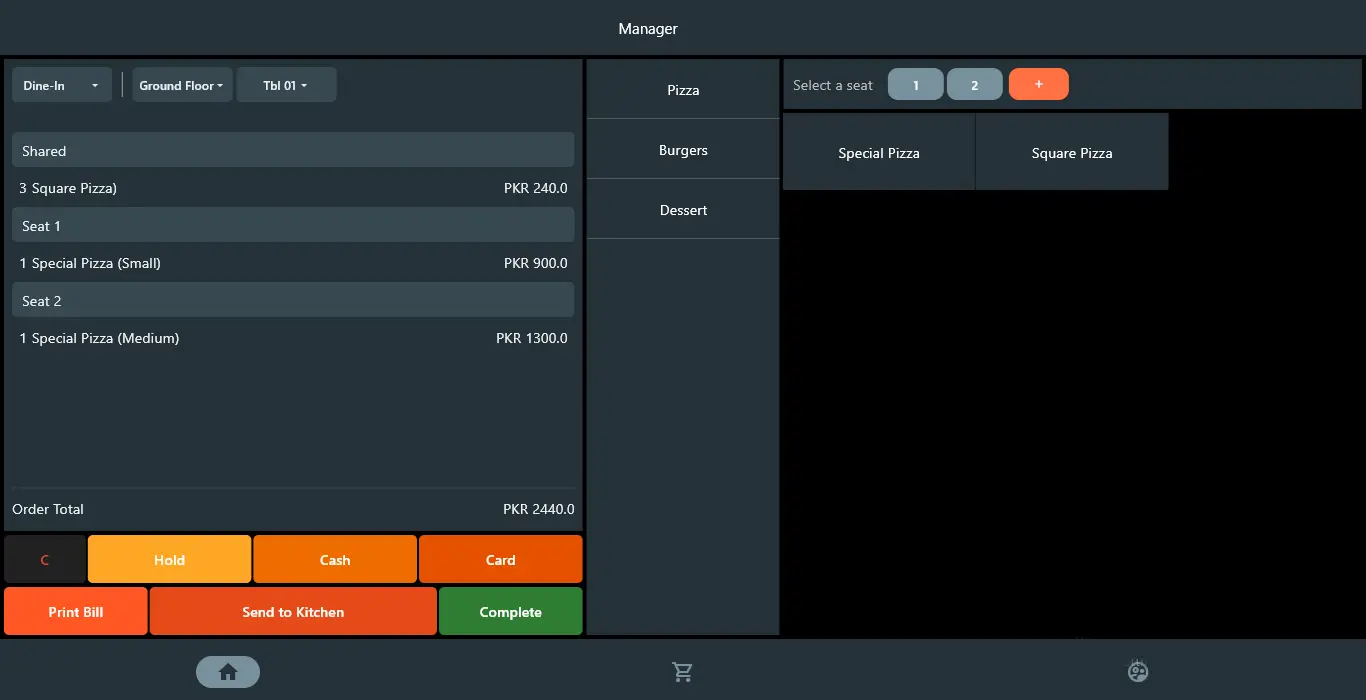Click the green Complete button
The image size is (1366, 700).
point(510,612)
